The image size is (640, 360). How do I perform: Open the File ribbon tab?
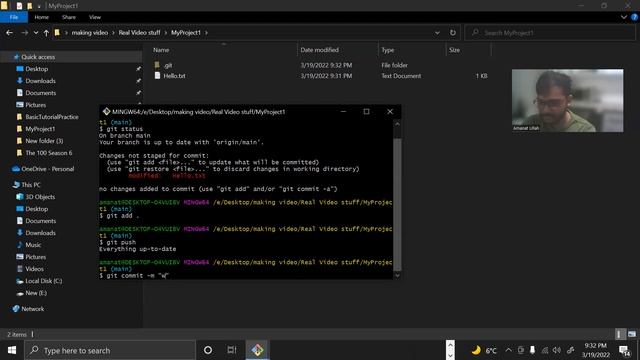coord(14,17)
